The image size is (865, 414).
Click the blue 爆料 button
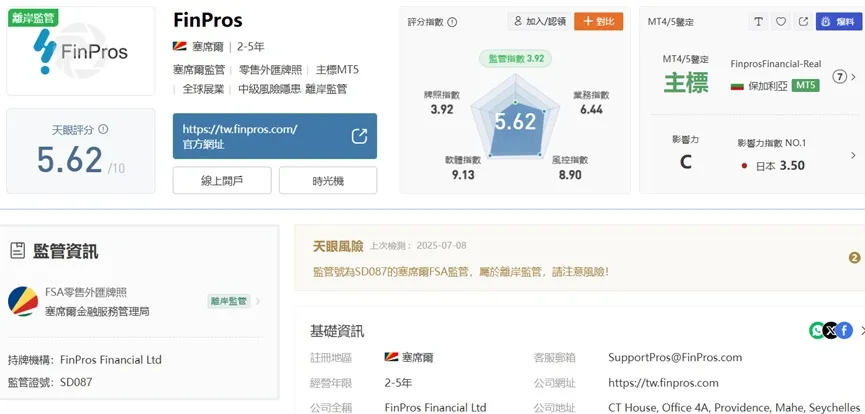click(839, 22)
